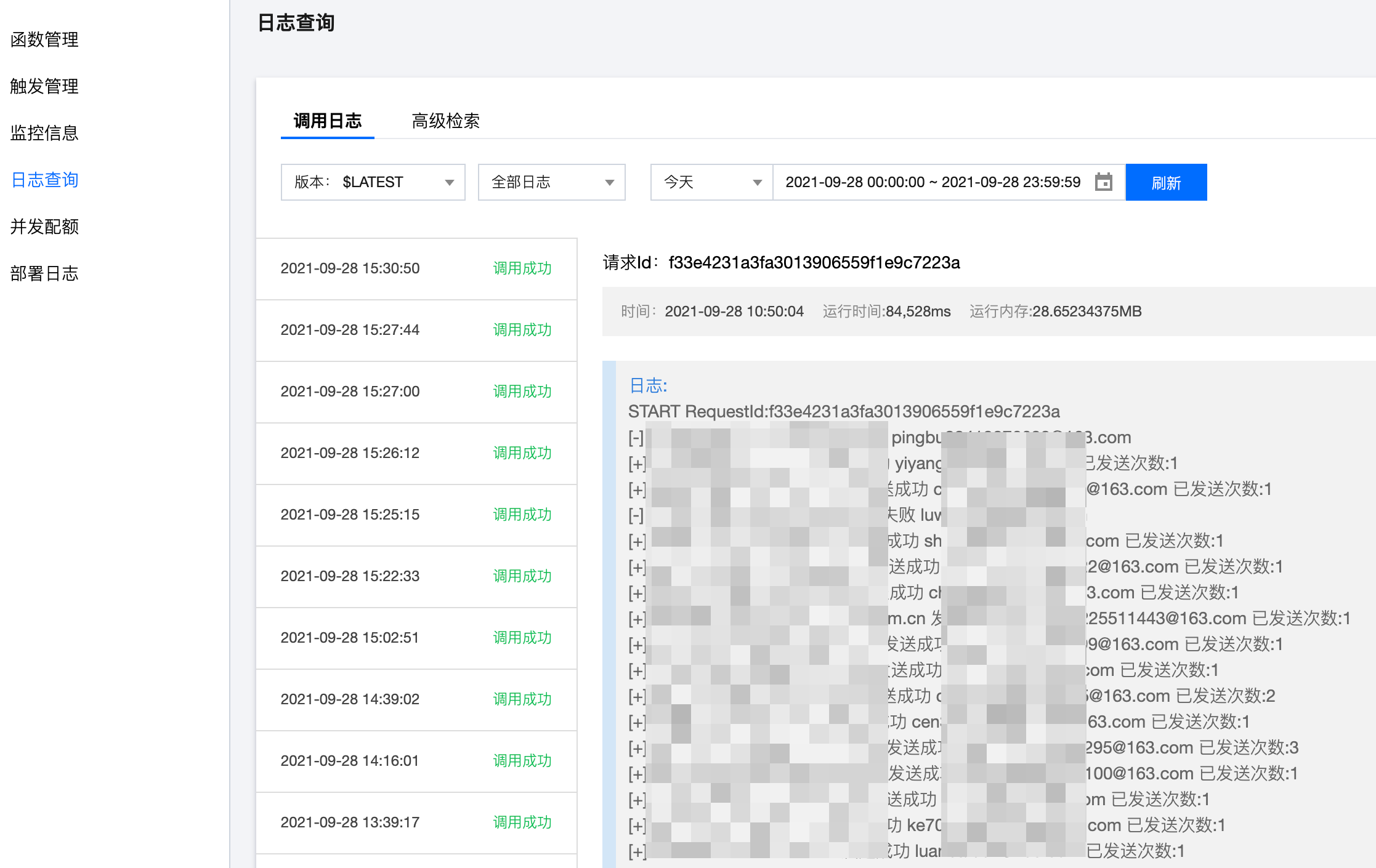Click the calendar icon in date range
This screenshot has height=868, width=1376.
click(1103, 182)
